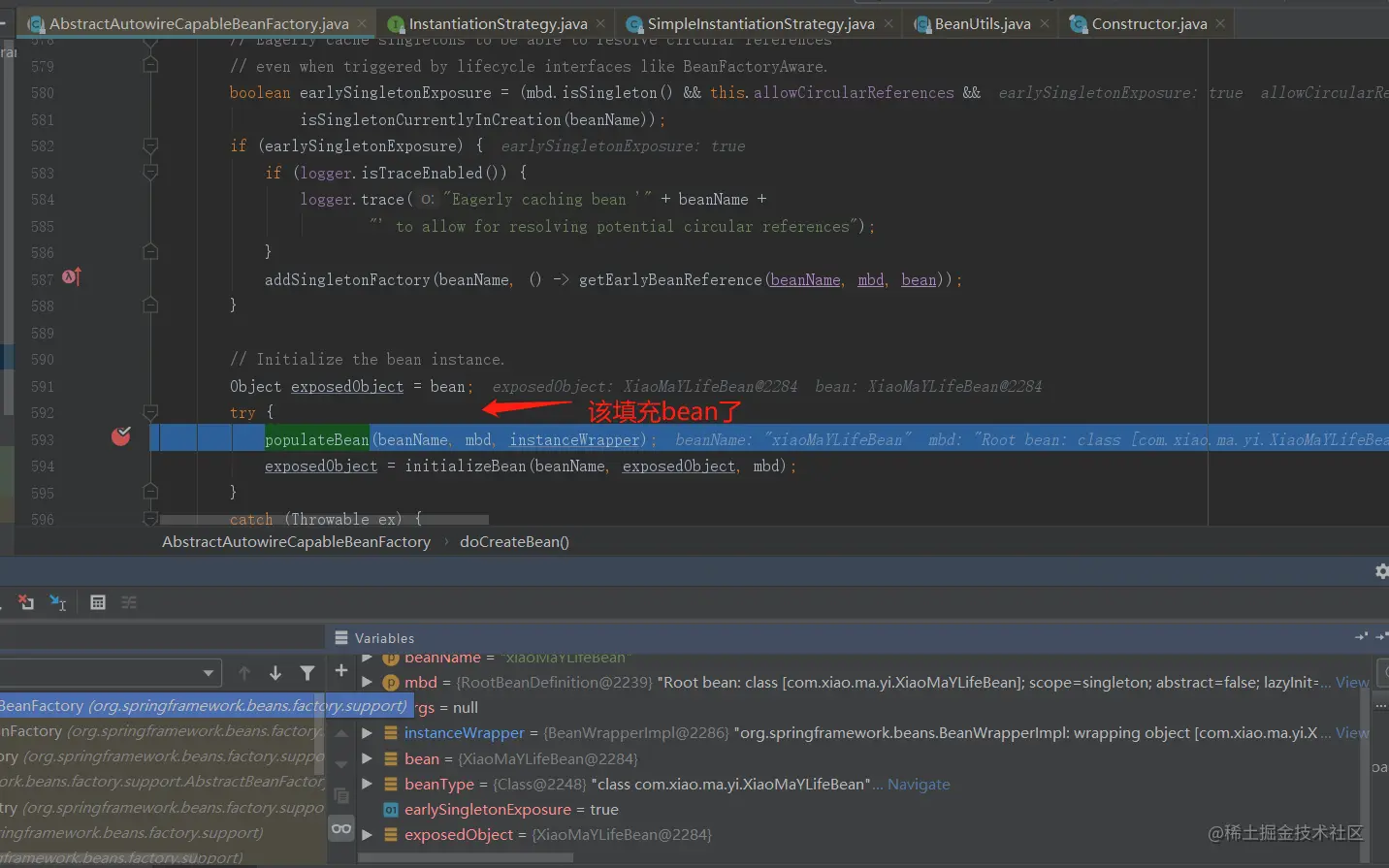Viewport: 1389px width, 868px height.
Task: Click addSingletonFactory call on line 587
Action: point(347,279)
